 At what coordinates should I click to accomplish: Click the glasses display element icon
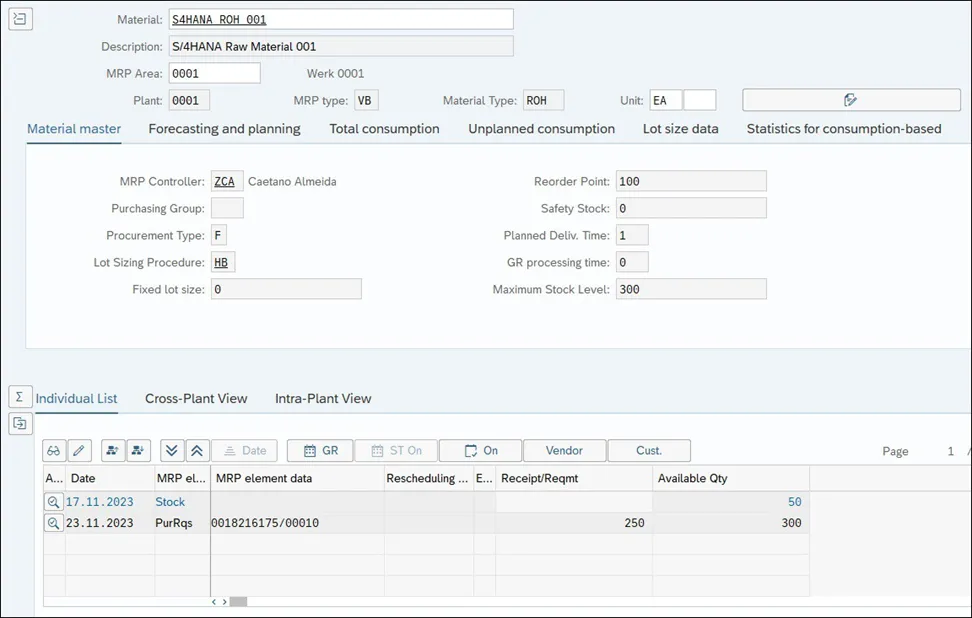54,451
